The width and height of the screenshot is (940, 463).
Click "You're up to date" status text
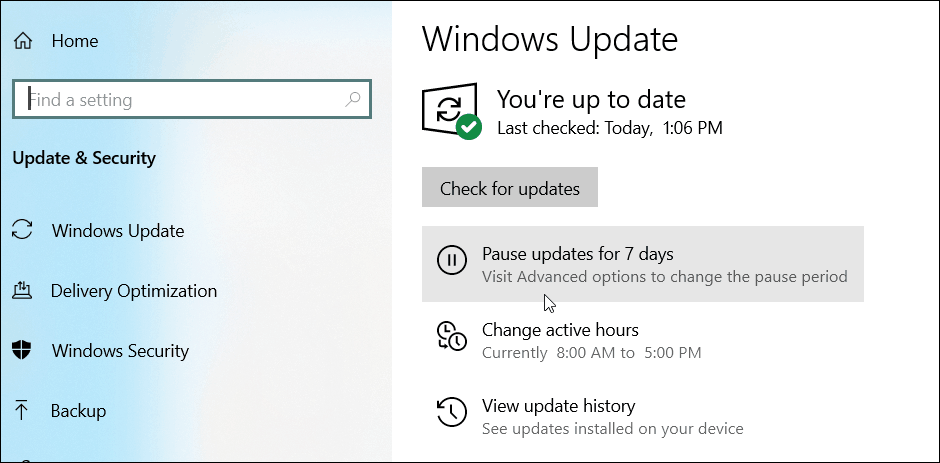click(x=591, y=99)
